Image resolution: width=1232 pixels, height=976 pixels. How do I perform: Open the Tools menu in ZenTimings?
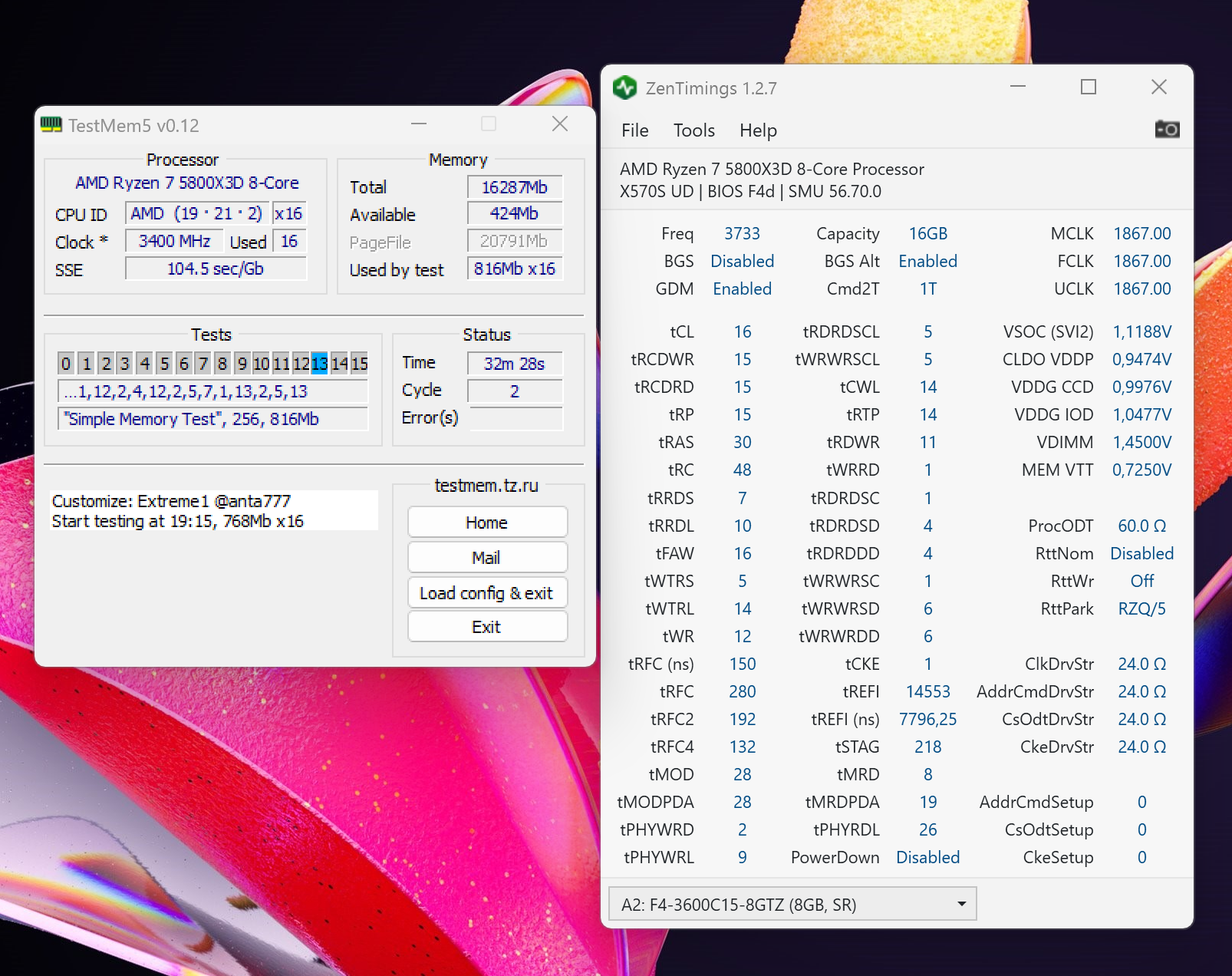[693, 130]
